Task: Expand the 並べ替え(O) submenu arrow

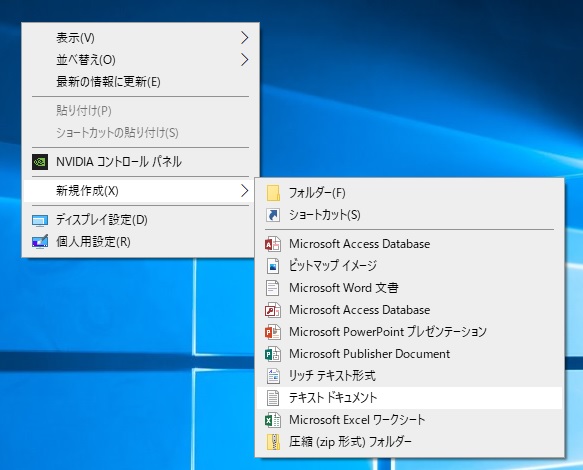Action: pos(244,59)
